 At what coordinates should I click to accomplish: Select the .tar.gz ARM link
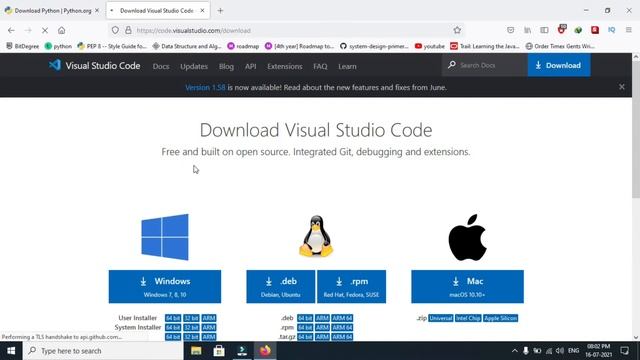click(x=322, y=337)
